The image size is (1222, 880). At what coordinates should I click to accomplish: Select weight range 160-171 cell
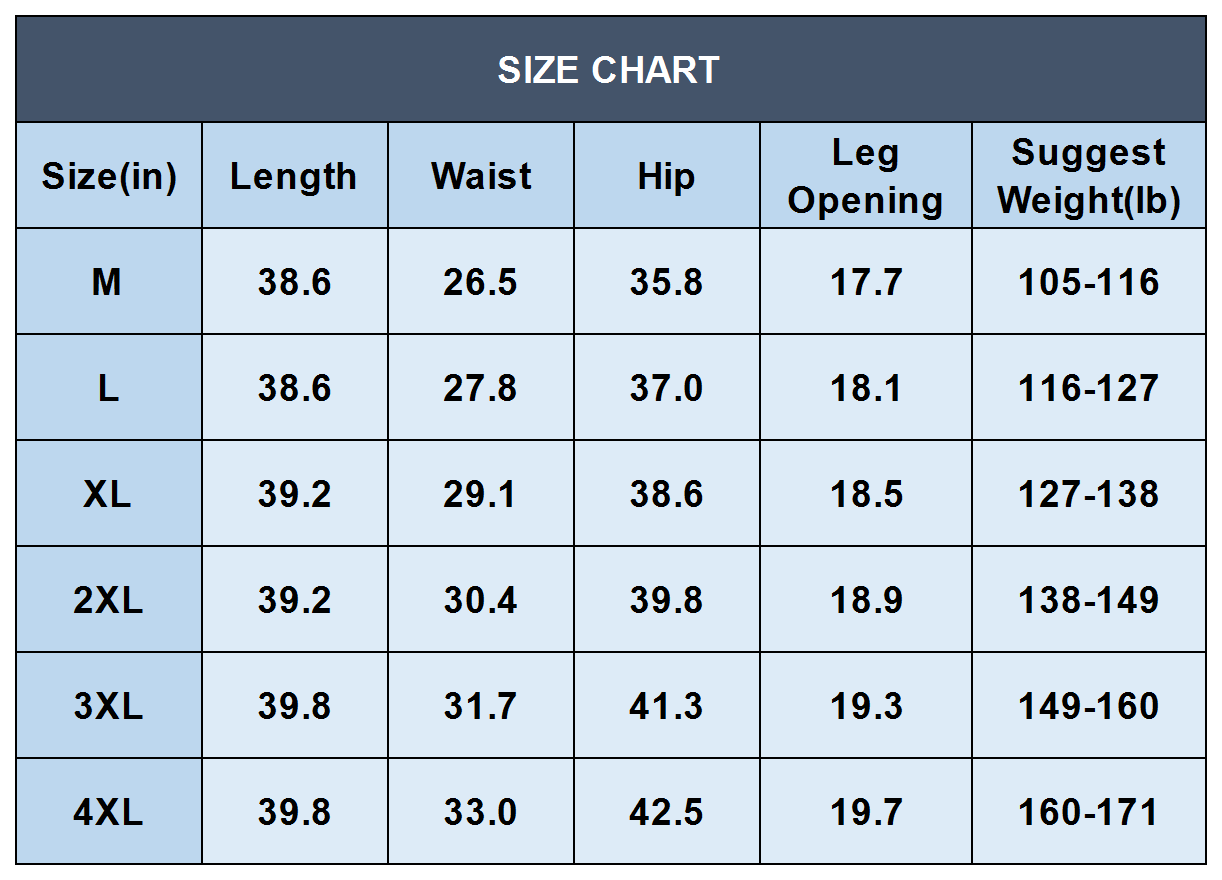click(1088, 812)
